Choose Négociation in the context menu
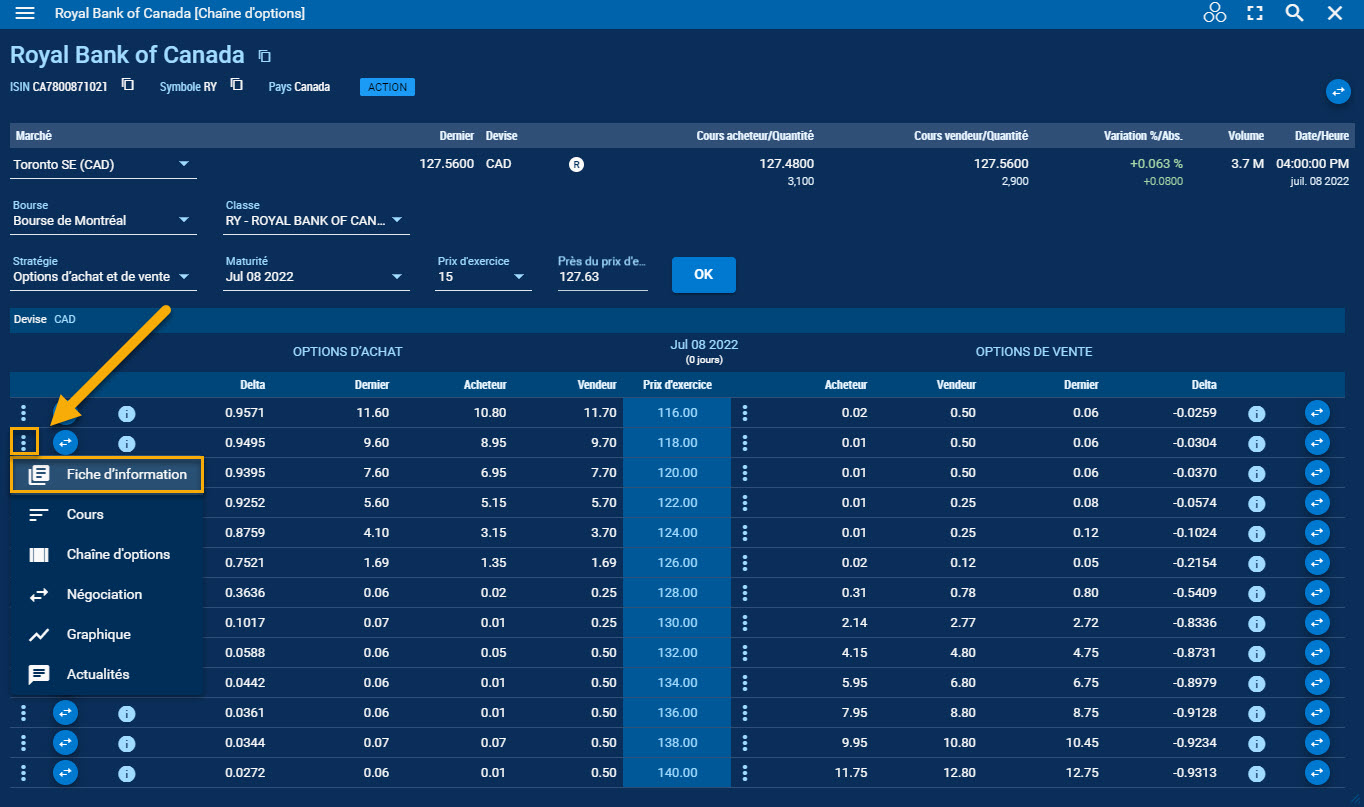Image resolution: width=1364 pixels, height=807 pixels. point(104,594)
